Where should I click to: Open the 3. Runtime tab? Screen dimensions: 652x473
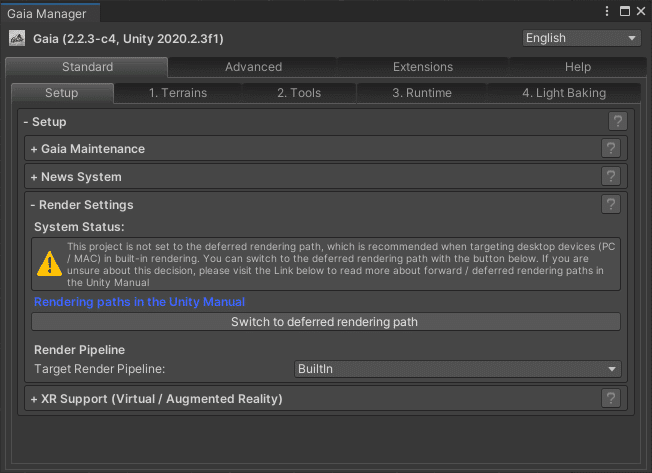[x=422, y=93]
